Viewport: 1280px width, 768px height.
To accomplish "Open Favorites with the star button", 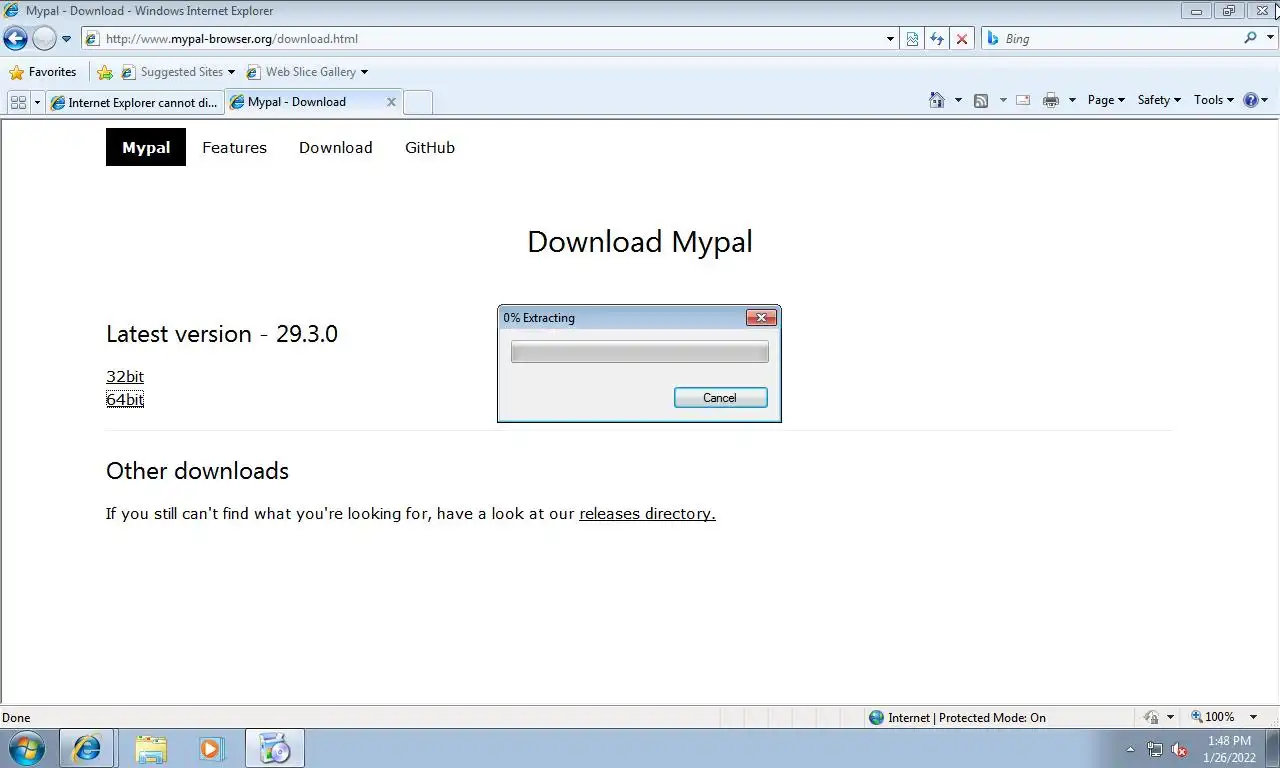I will coord(43,72).
